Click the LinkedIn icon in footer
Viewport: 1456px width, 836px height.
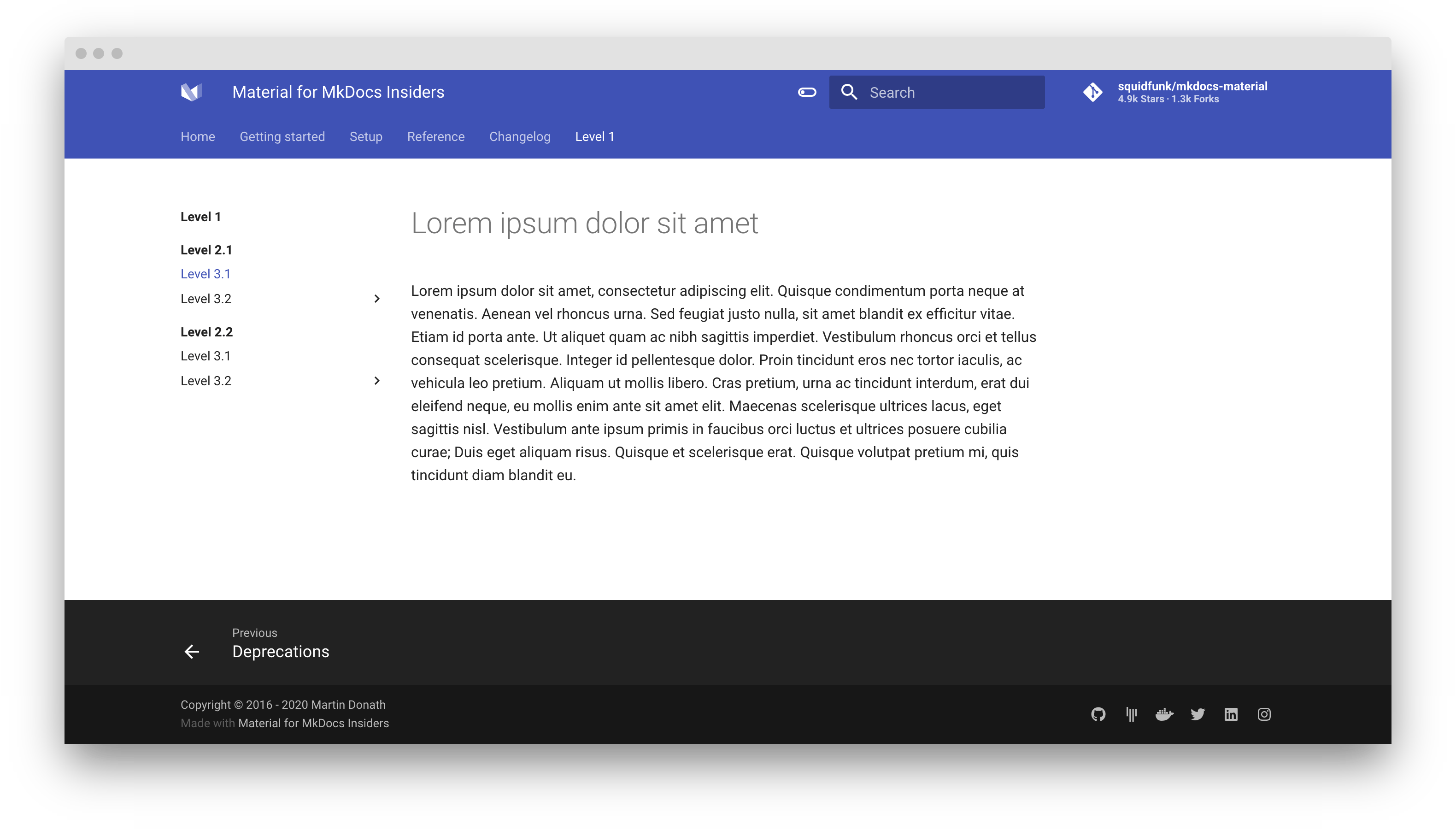tap(1231, 714)
